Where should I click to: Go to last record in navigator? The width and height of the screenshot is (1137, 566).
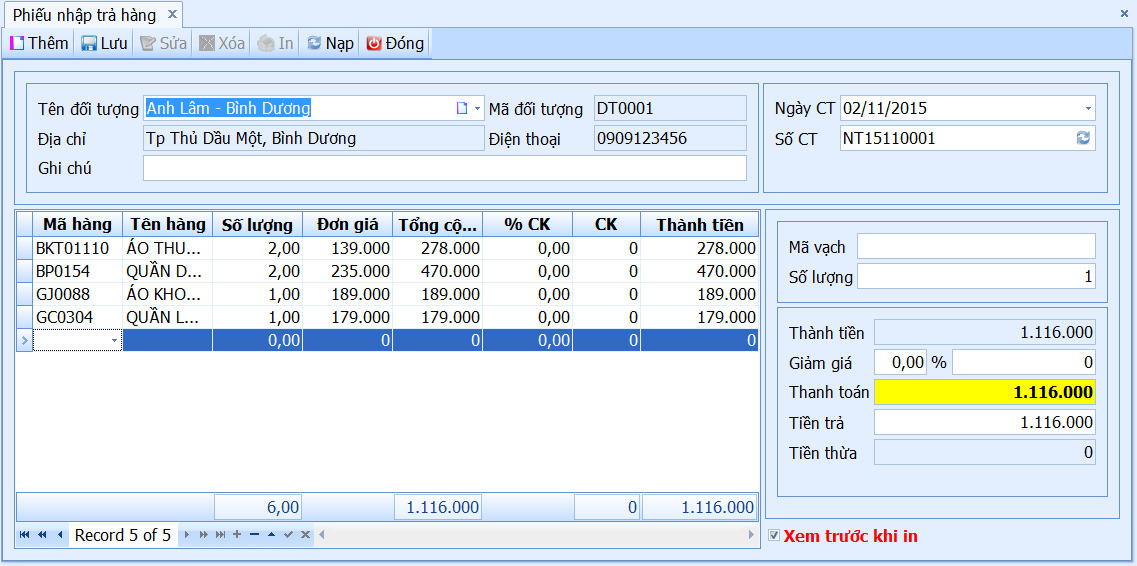[x=220, y=535]
